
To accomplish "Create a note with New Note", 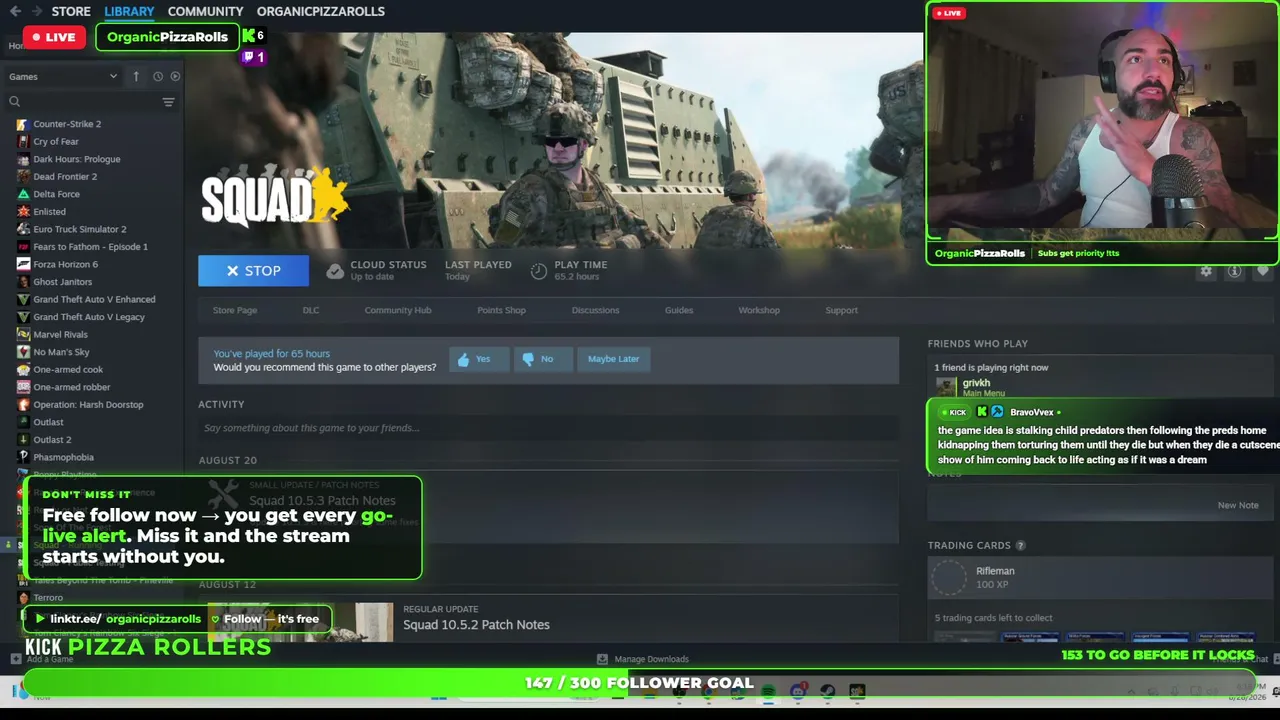I will pos(1238,505).
